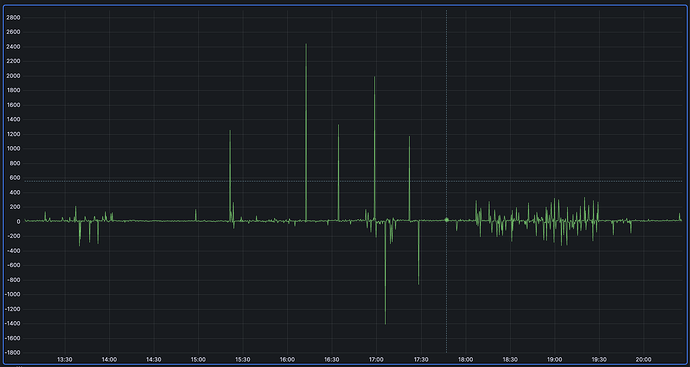Click the 2400 value on the Y axis

(x=13, y=47)
